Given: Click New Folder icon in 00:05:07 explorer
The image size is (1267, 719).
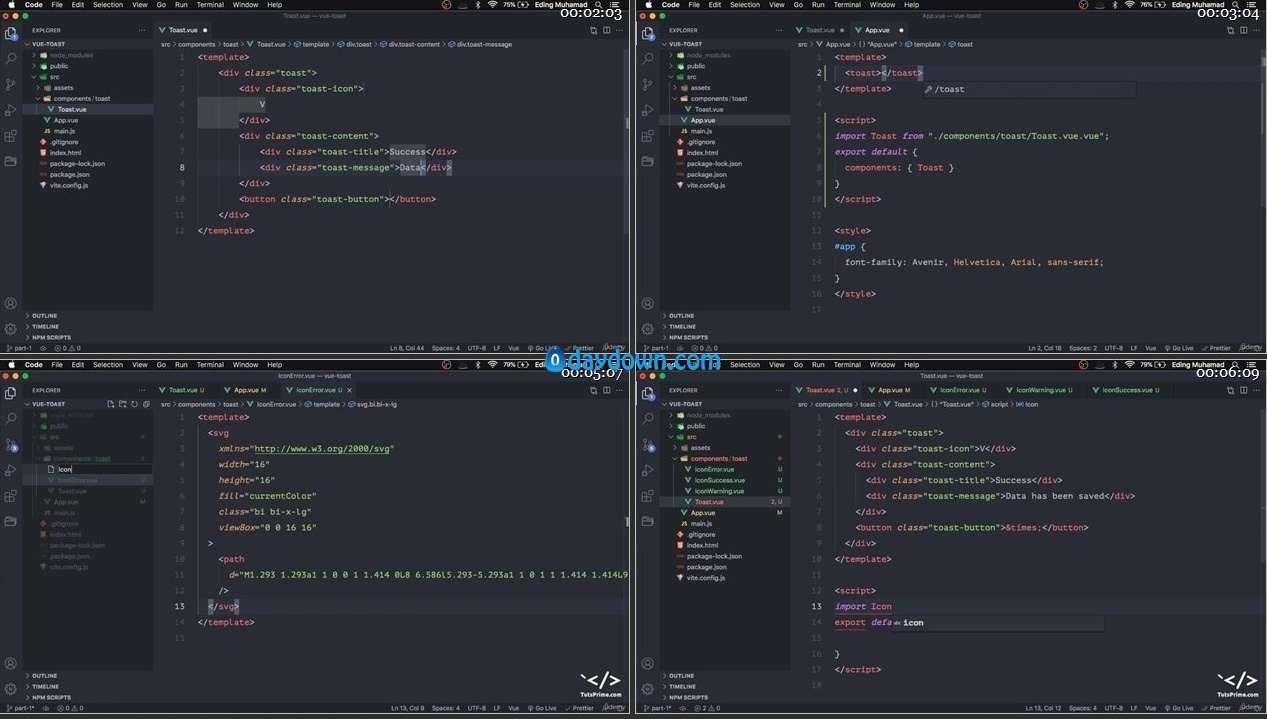Looking at the screenshot, I should [122, 404].
